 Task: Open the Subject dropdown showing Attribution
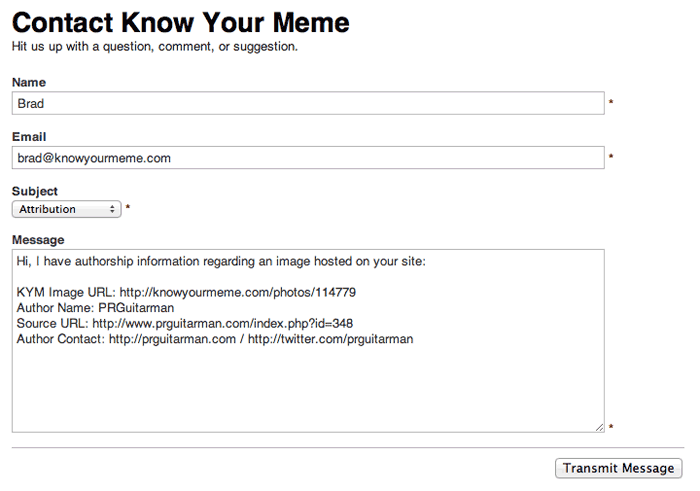67,209
